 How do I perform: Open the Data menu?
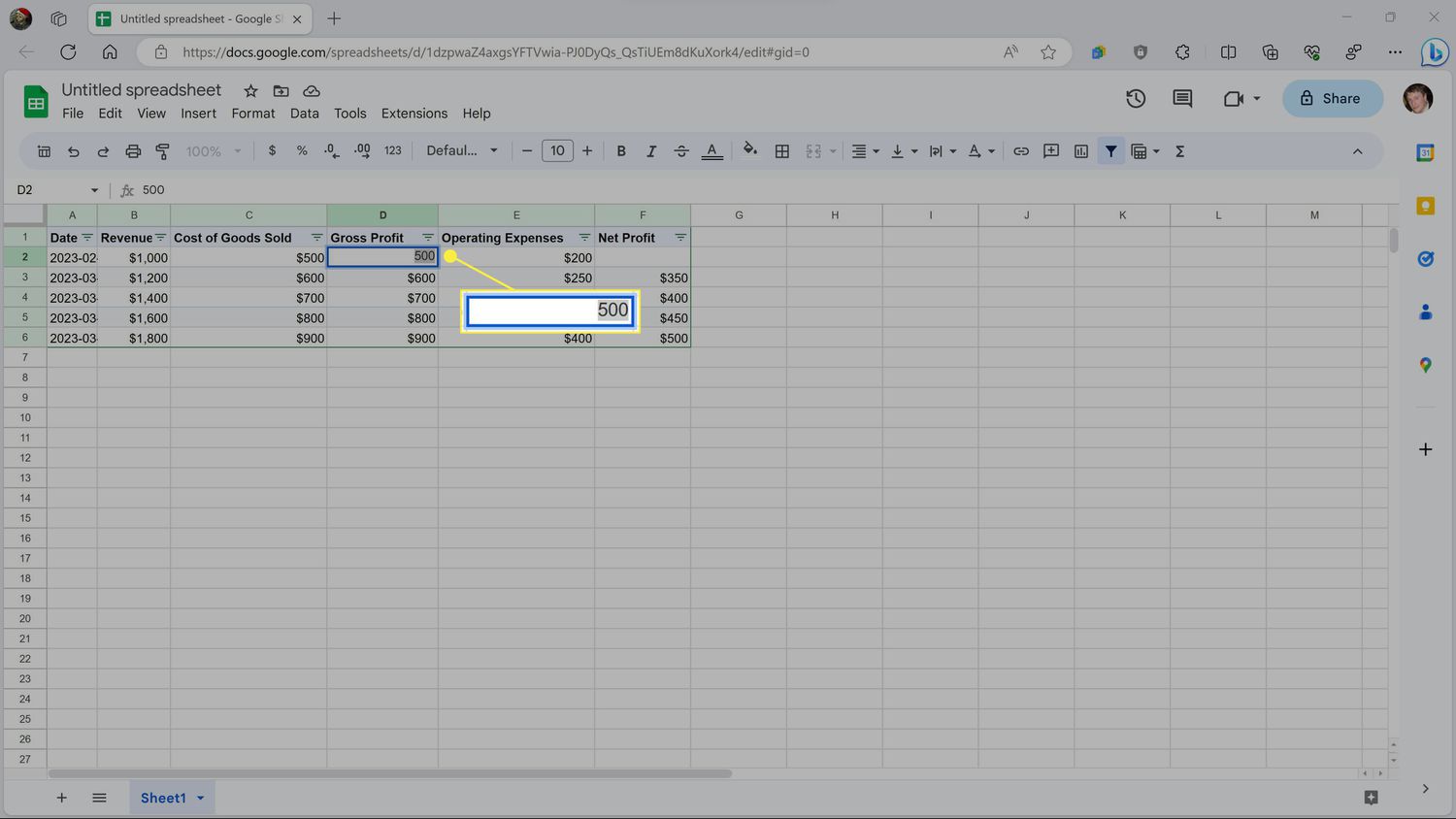pos(304,114)
